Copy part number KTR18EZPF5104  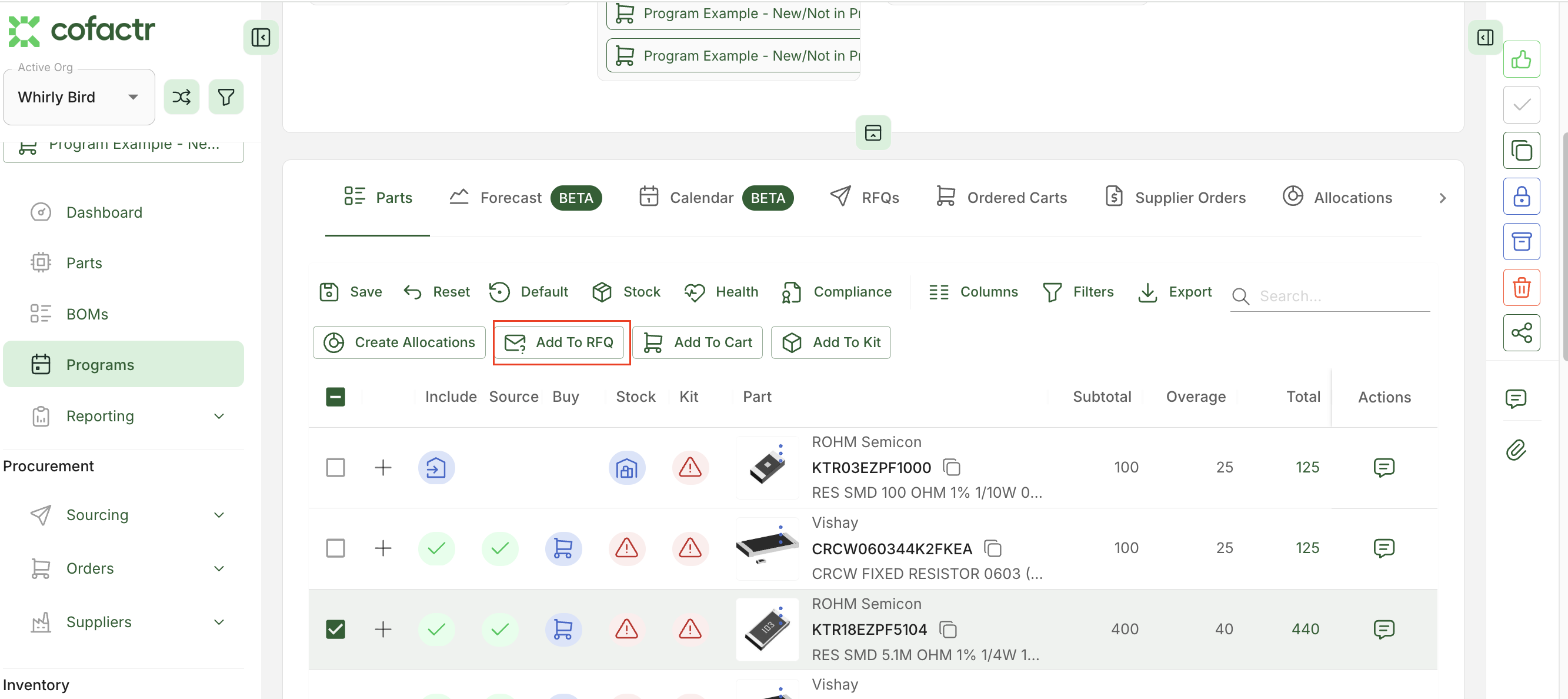click(948, 630)
